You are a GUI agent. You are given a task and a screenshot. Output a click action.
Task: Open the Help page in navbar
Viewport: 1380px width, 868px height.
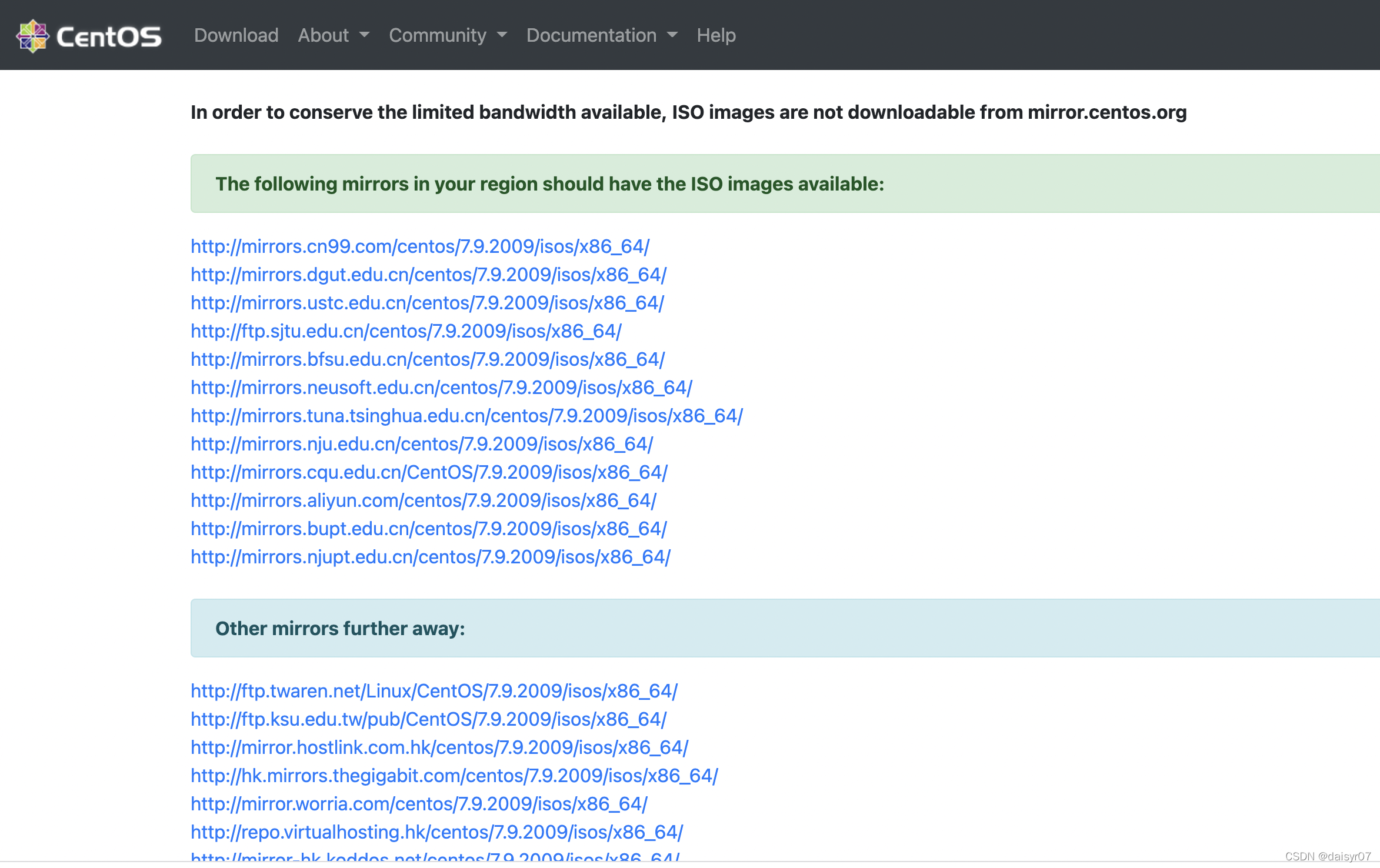point(716,35)
